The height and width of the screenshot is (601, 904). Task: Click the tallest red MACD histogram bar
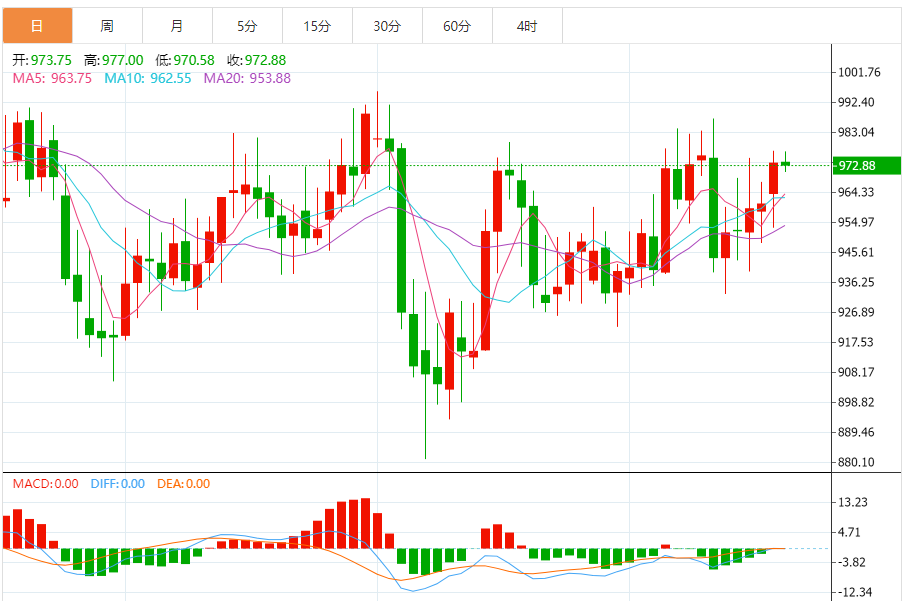coord(366,523)
